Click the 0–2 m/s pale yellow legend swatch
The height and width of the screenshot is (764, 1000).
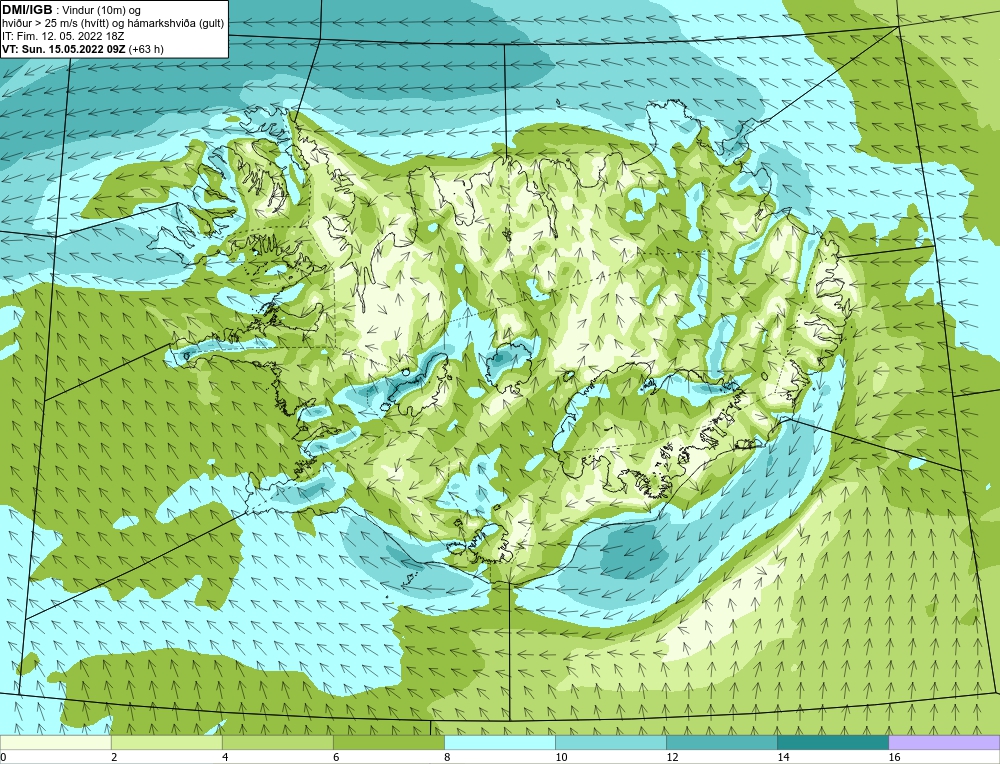coord(55,742)
